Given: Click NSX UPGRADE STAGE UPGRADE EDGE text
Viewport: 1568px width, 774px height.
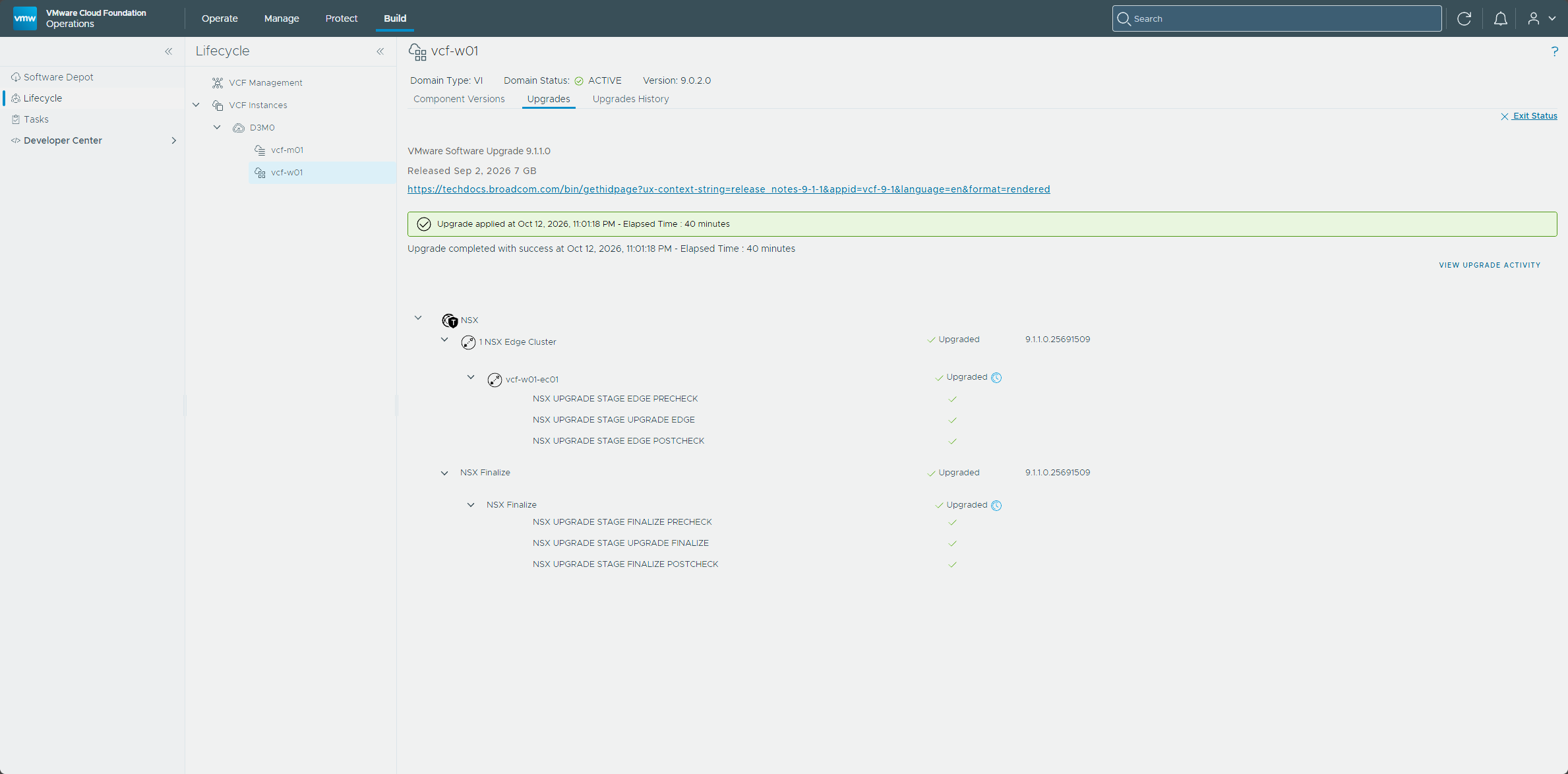Looking at the screenshot, I should coord(614,420).
